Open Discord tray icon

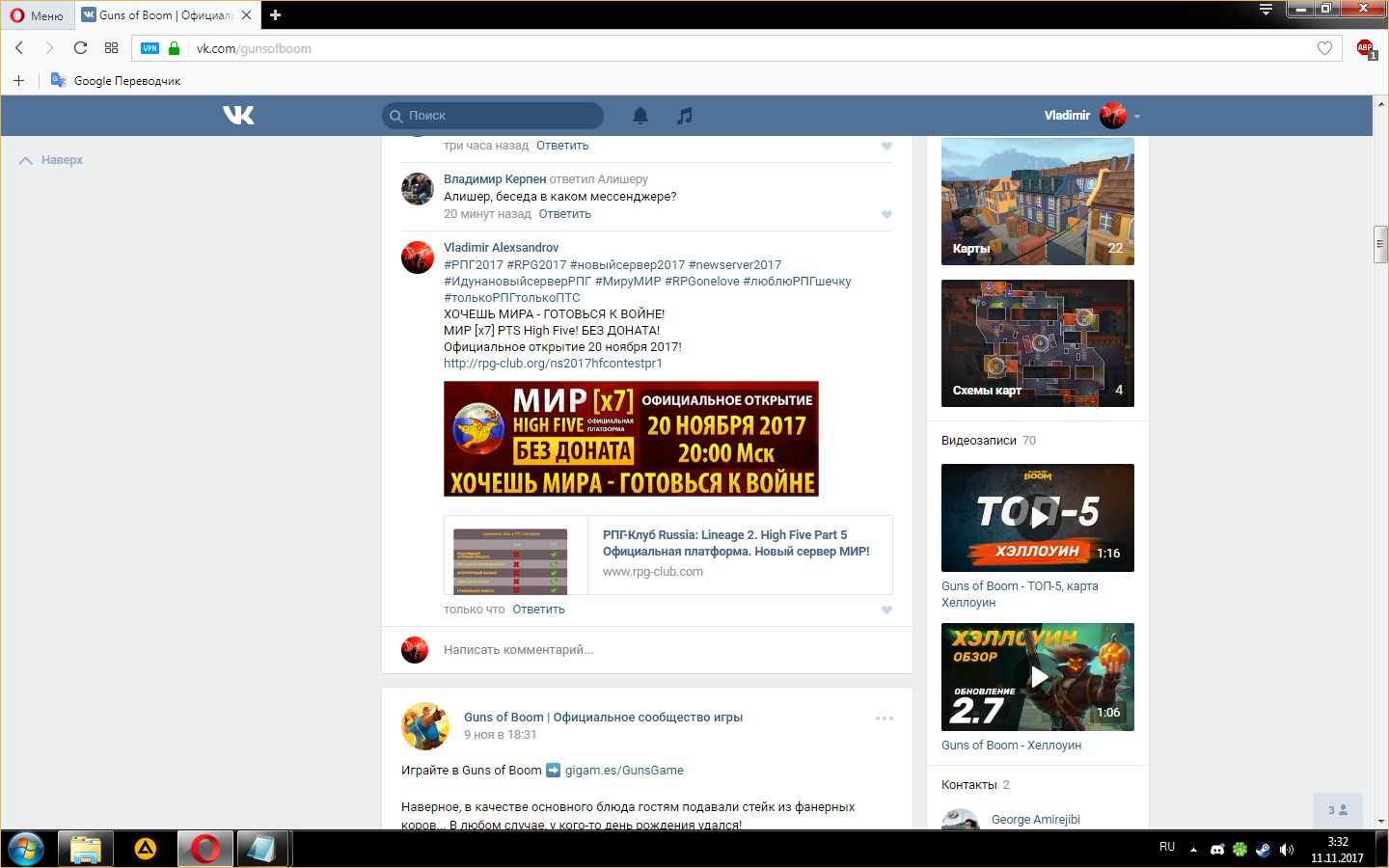(1217, 850)
